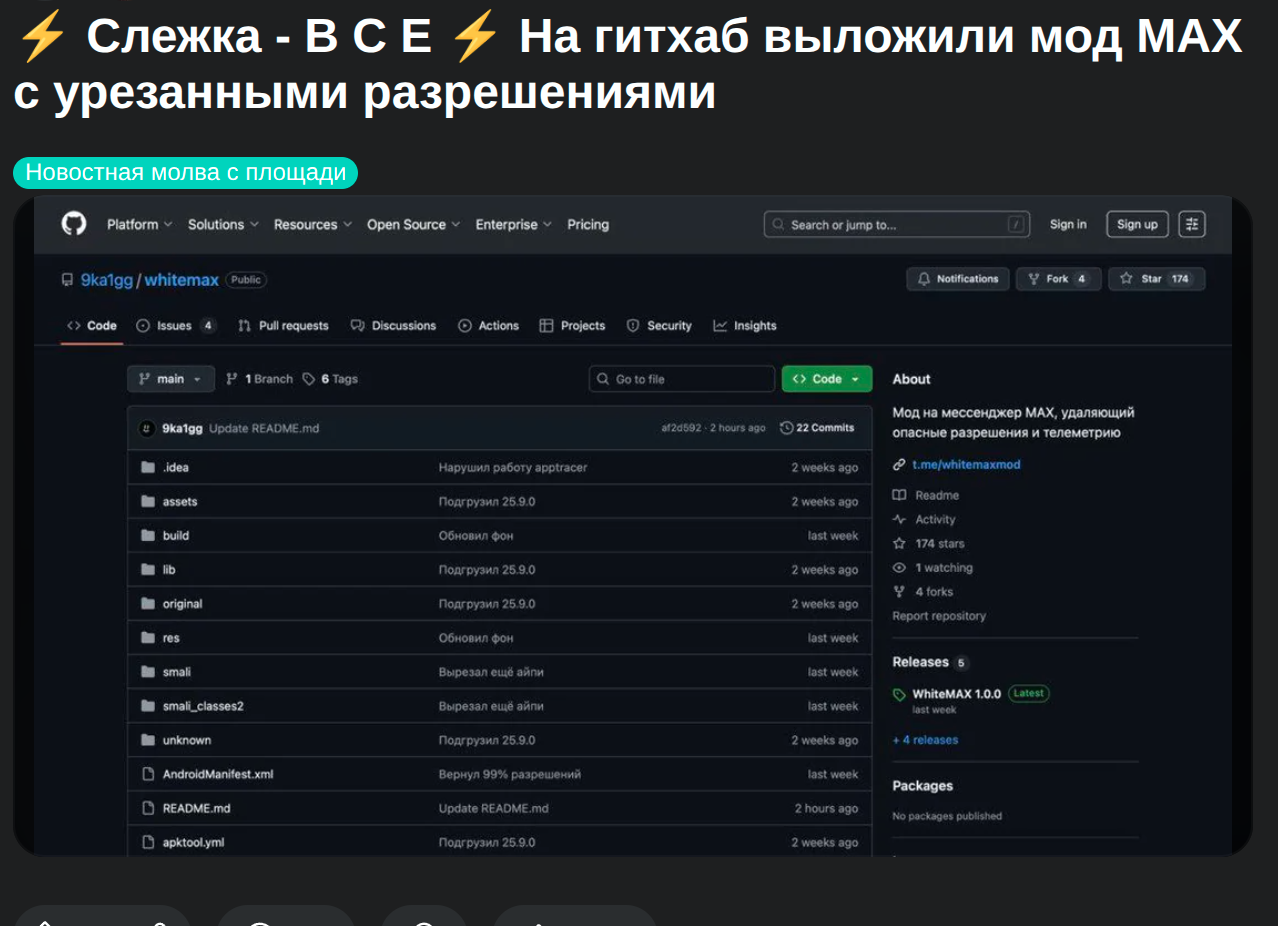This screenshot has height=926, width=1278.
Task: Click the Sign up button
Action: point(1137,224)
